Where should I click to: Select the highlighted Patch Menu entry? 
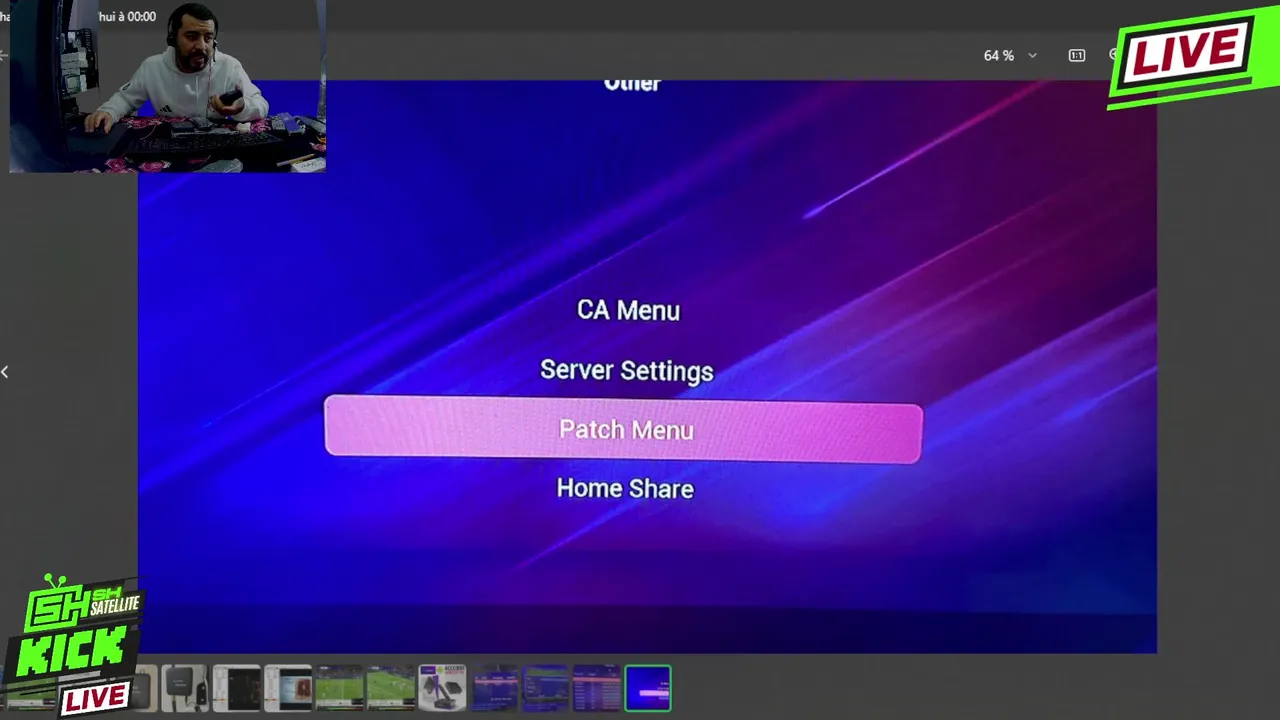pos(623,431)
